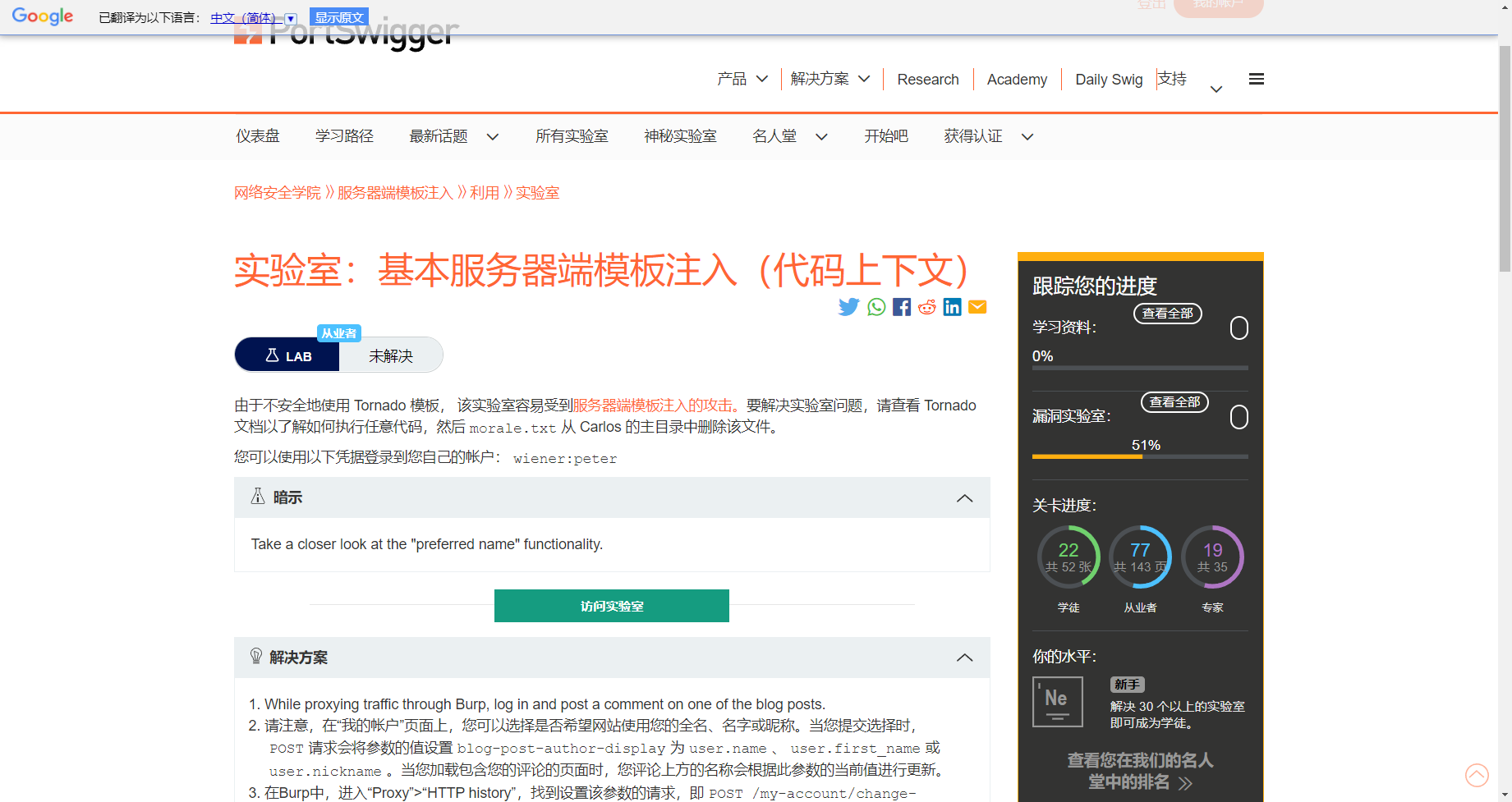
Task: Click the 新手 level badge
Action: coord(1127,685)
